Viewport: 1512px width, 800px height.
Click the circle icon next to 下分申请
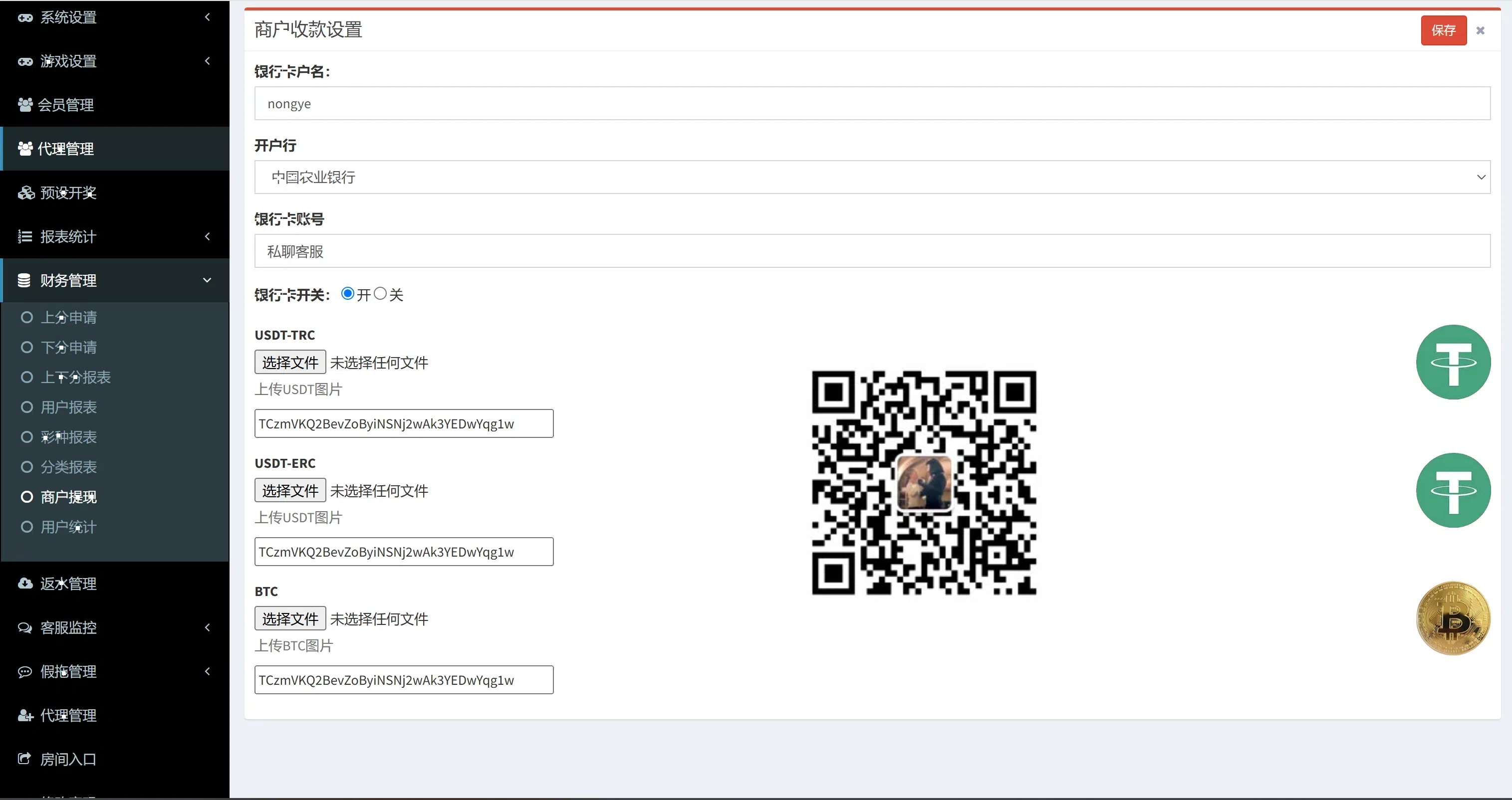tap(26, 348)
